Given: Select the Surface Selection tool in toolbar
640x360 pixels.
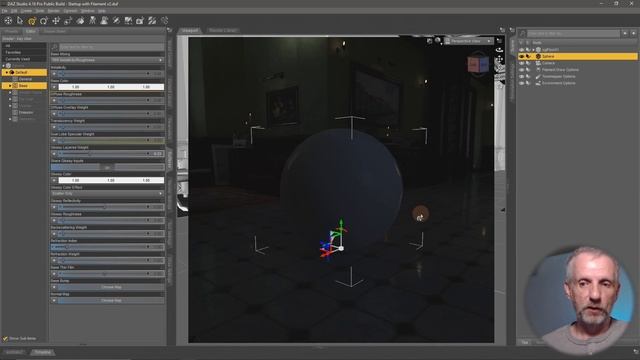Looking at the screenshot, I should tap(80, 20).
